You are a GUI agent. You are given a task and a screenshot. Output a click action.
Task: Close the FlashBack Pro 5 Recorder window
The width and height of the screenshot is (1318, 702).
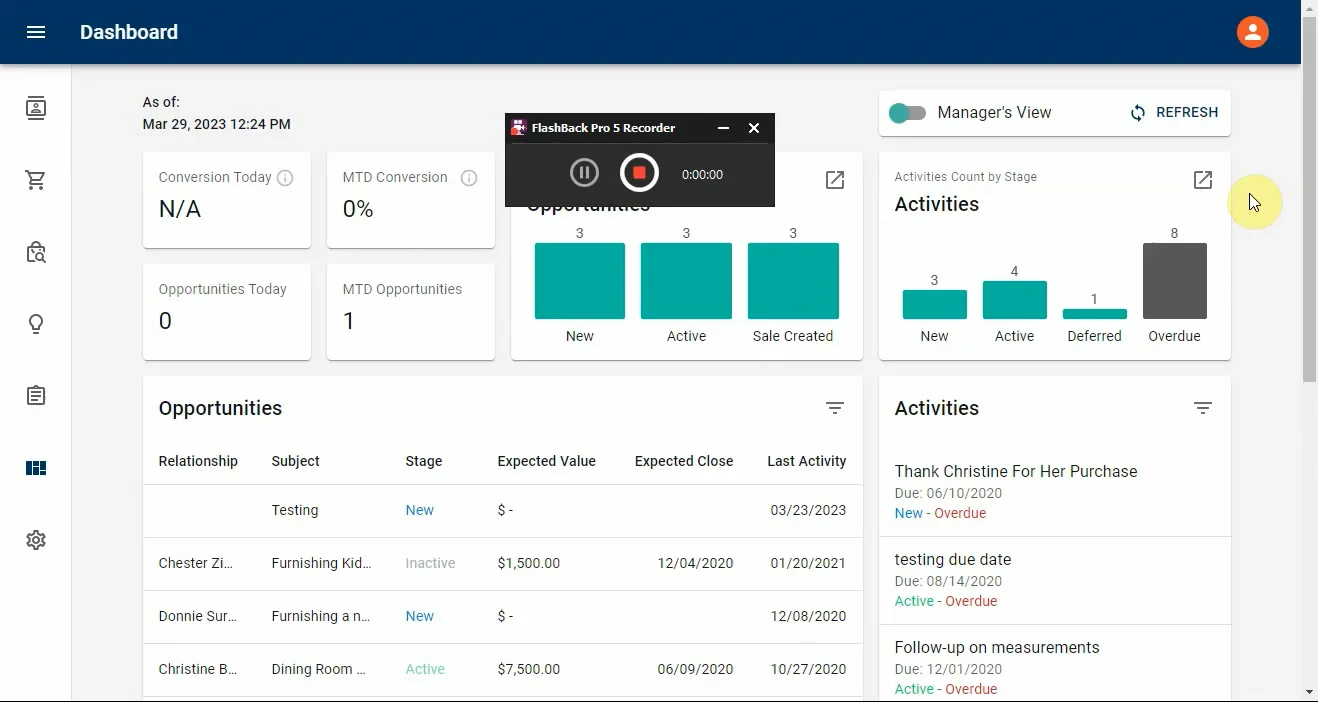(754, 128)
